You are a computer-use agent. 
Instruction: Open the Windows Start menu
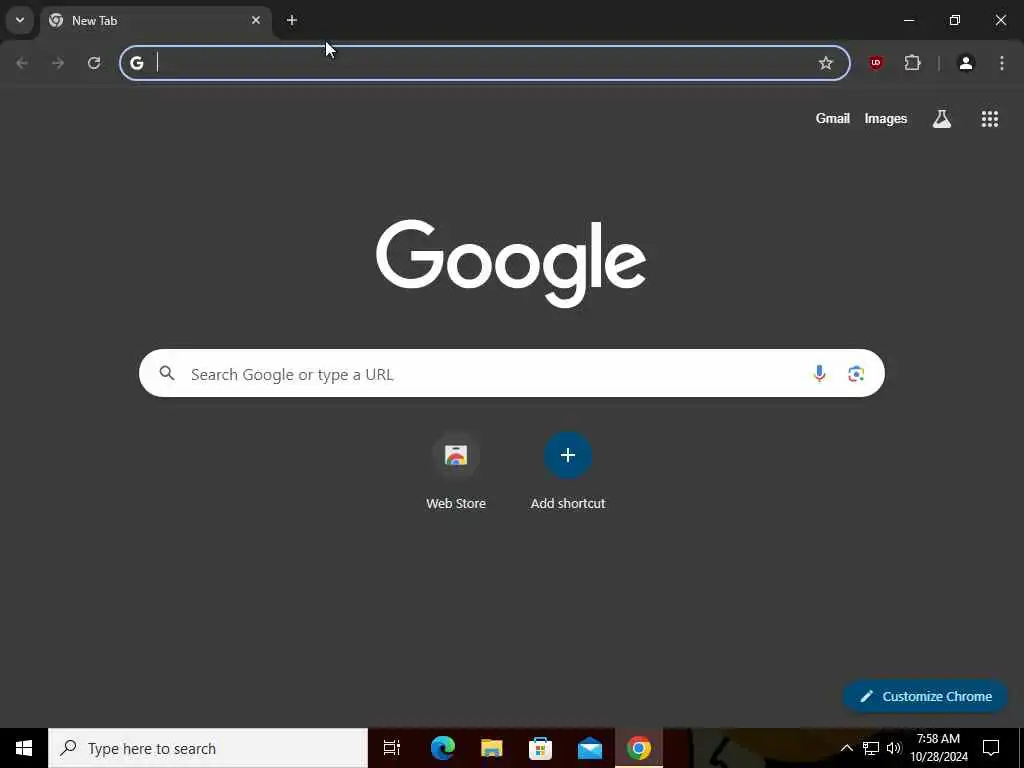pos(24,748)
